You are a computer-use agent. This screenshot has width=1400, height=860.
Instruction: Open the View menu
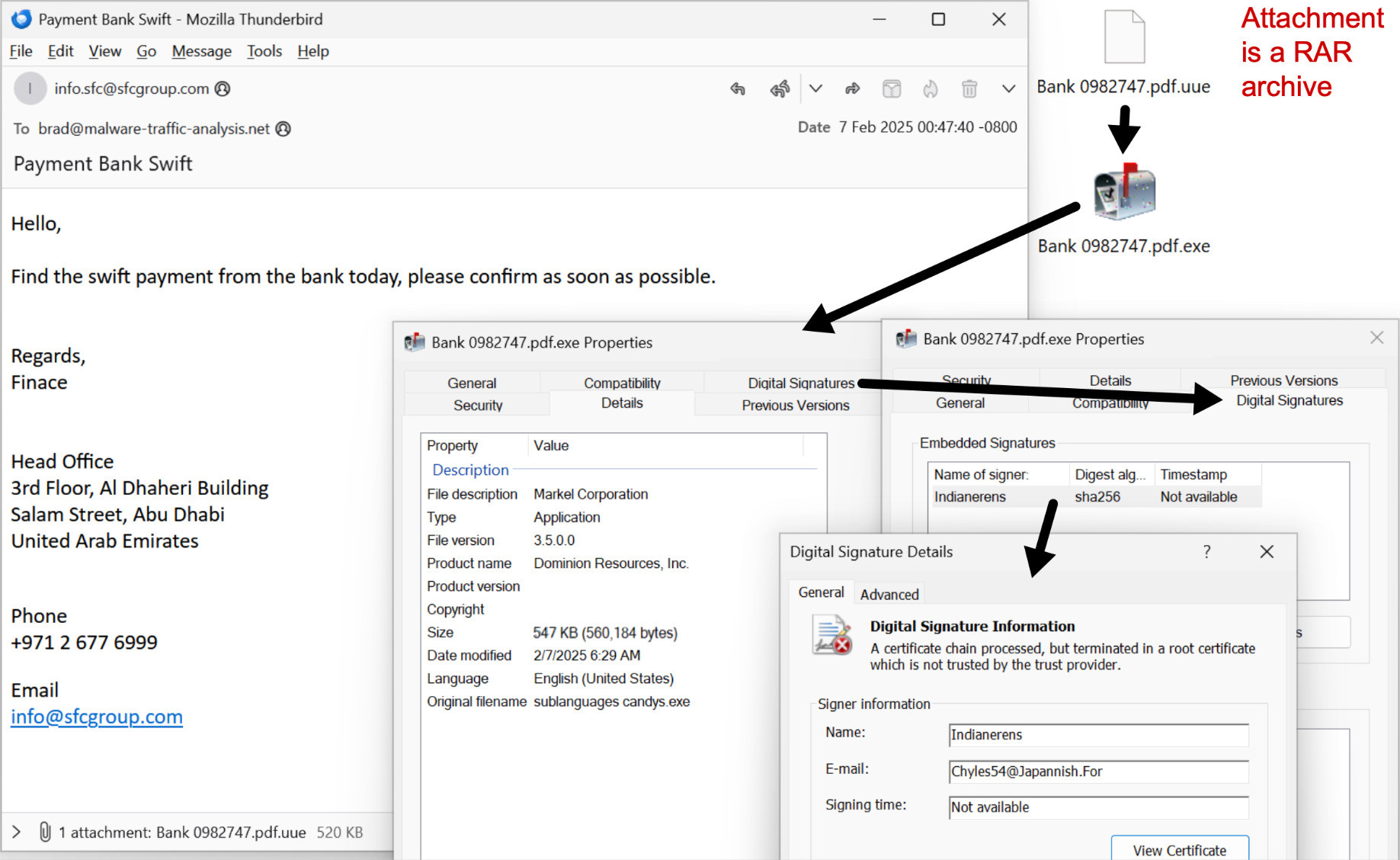coord(104,51)
